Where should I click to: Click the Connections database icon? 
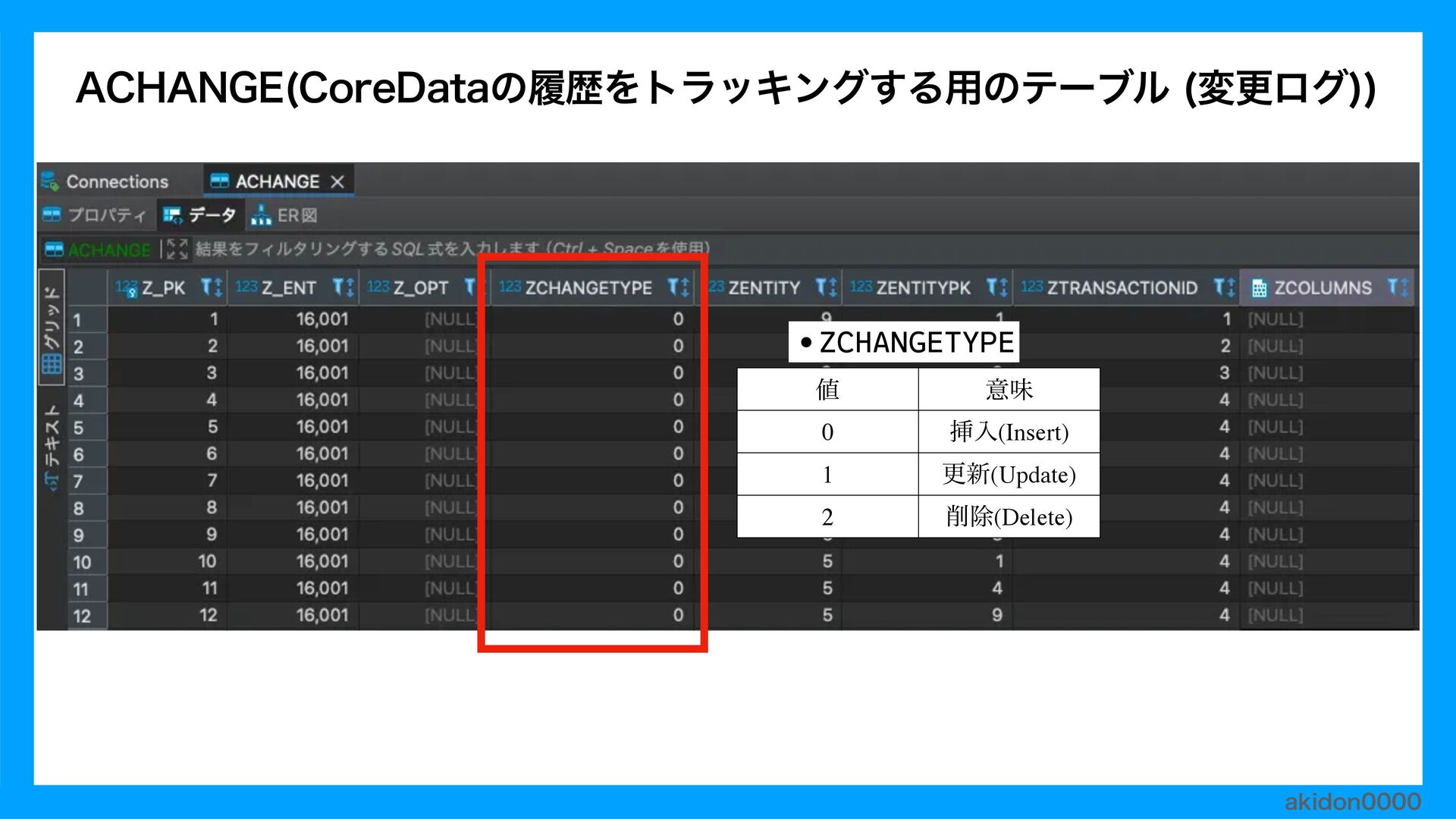(50, 181)
